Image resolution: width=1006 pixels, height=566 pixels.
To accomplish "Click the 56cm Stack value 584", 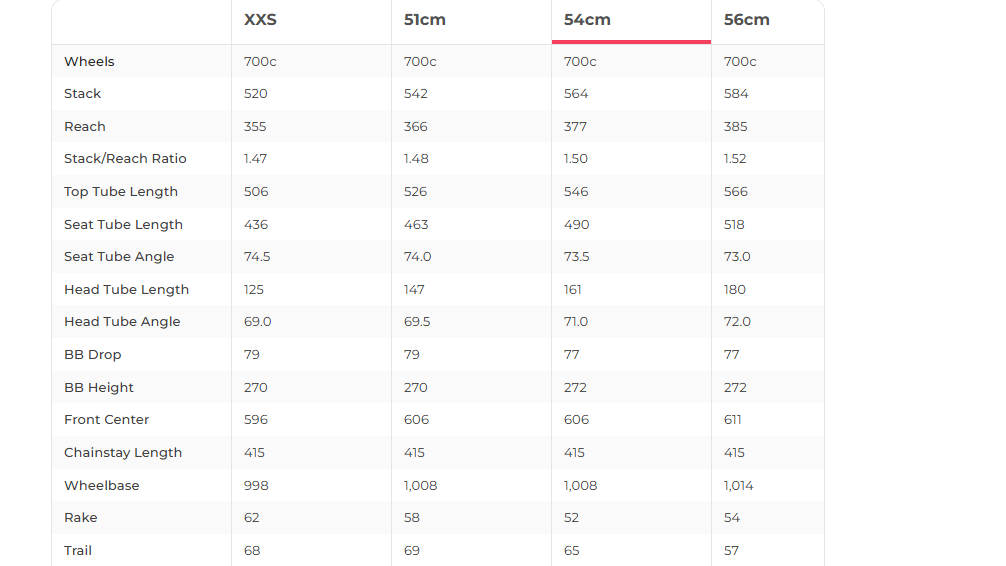I will [736, 94].
